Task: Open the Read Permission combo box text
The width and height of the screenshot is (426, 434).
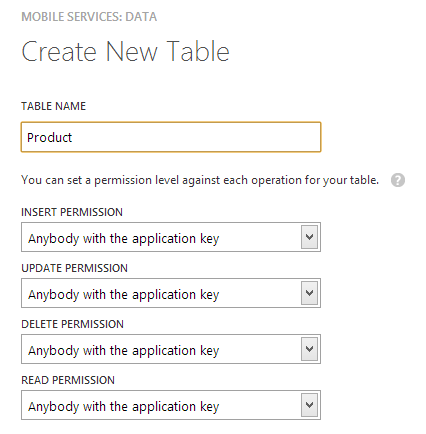Action: [x=123, y=407]
